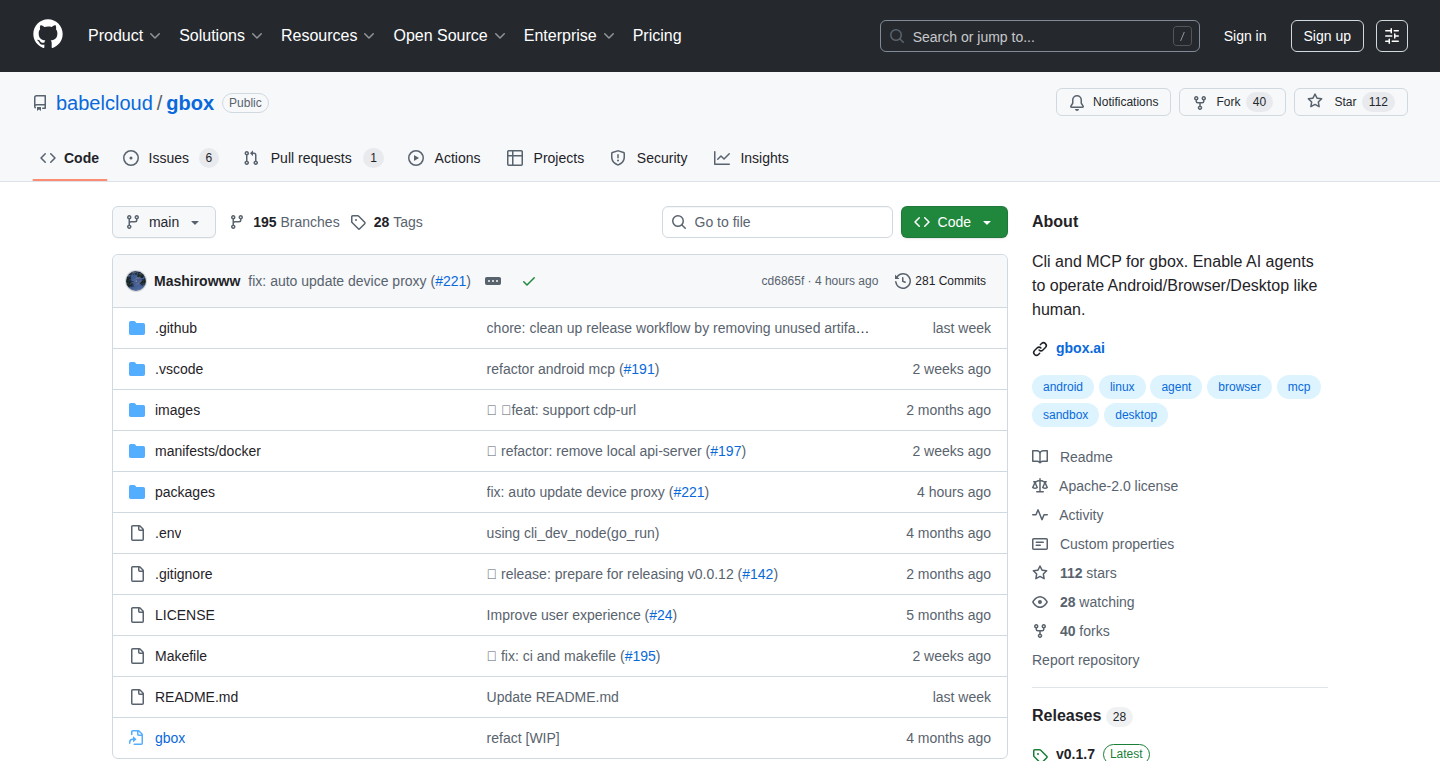Expand the Enterprise menu
Screen dimensions: 1440x761
click(x=569, y=36)
